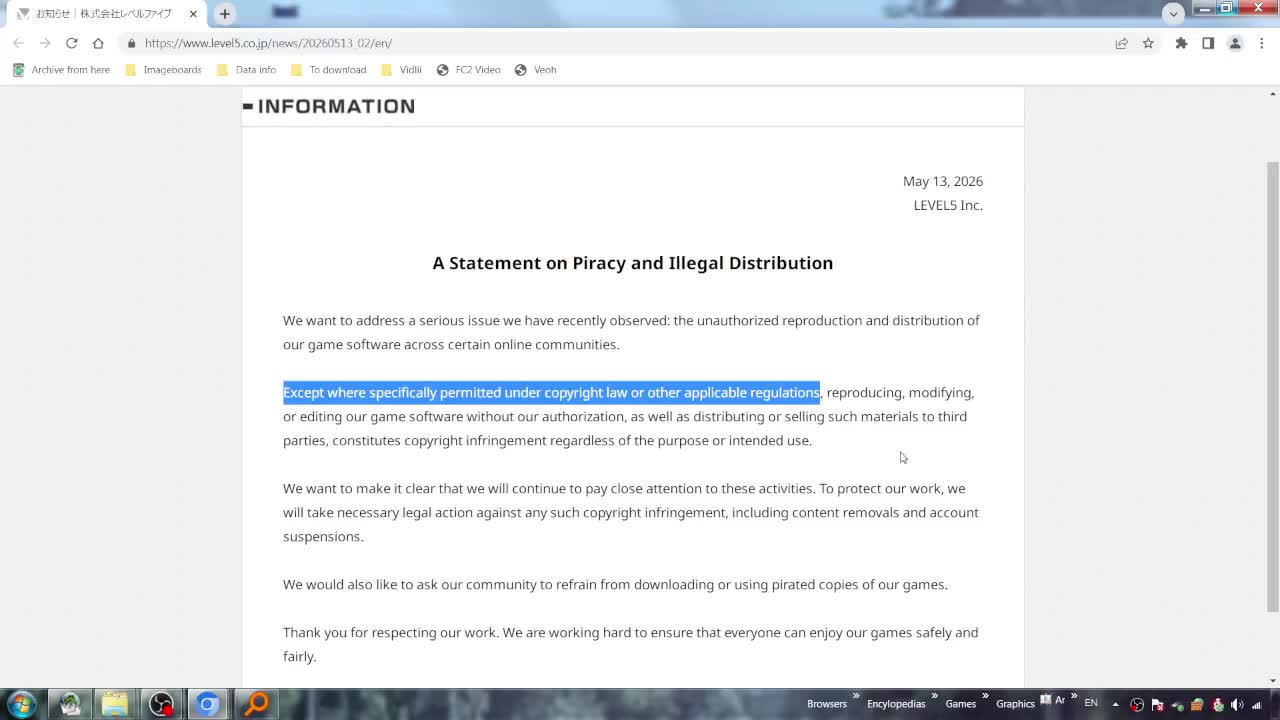This screenshot has height=720, width=1280.
Task: Show hidden system tray icons
Action: click(x=1115, y=704)
